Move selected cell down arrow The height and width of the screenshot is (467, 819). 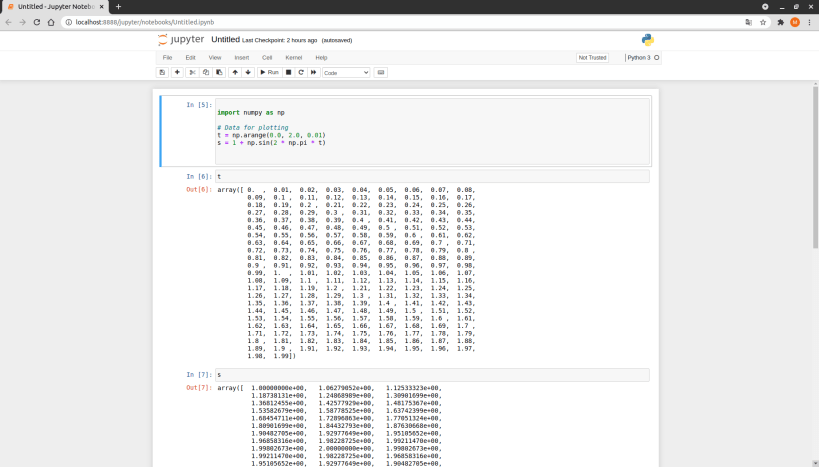248,72
